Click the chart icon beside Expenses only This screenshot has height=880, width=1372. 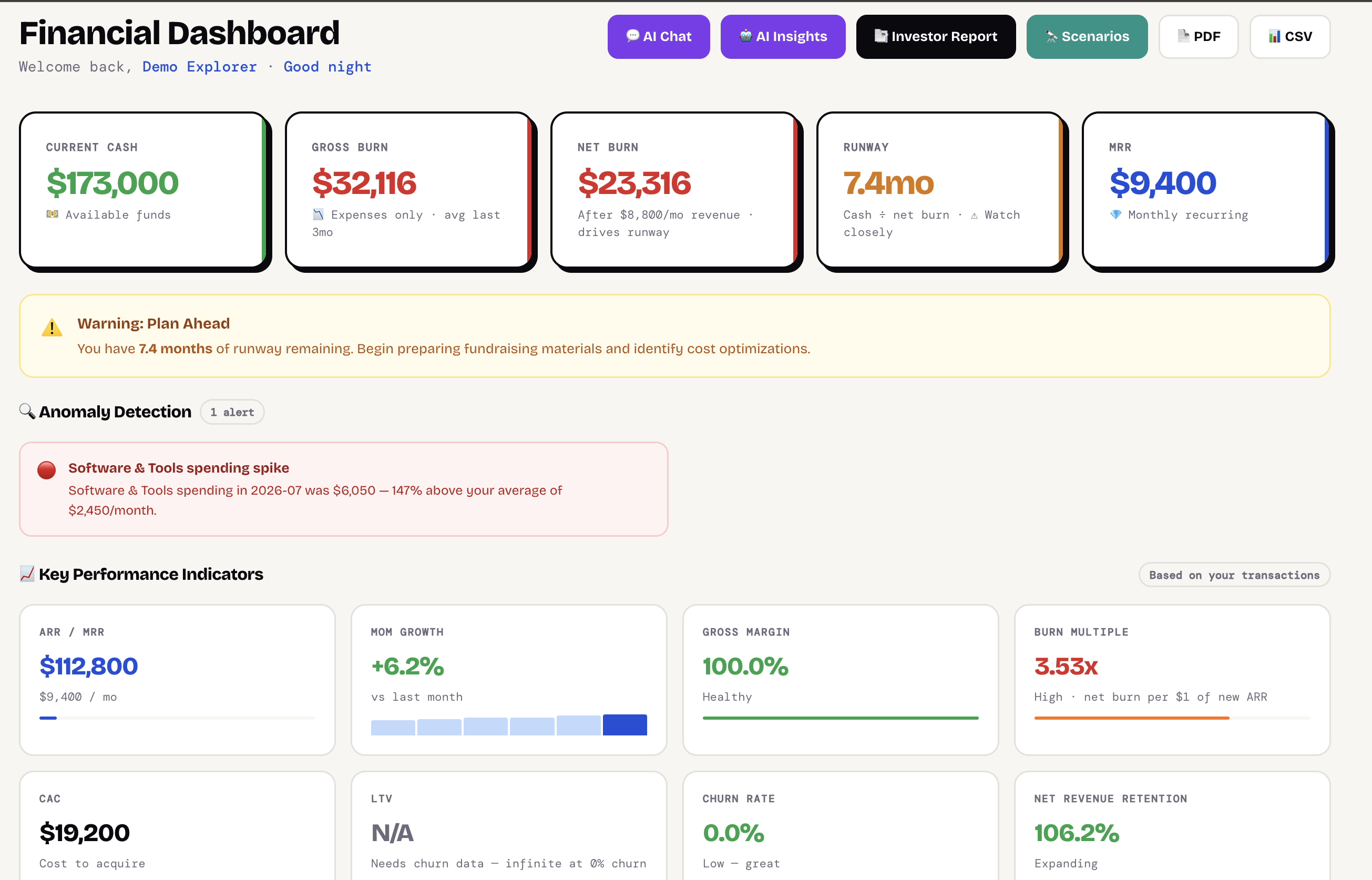(x=318, y=214)
